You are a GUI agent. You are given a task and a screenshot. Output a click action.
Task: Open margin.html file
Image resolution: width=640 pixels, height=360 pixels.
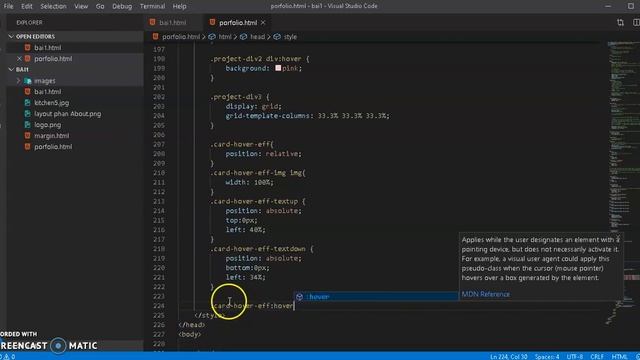51,136
